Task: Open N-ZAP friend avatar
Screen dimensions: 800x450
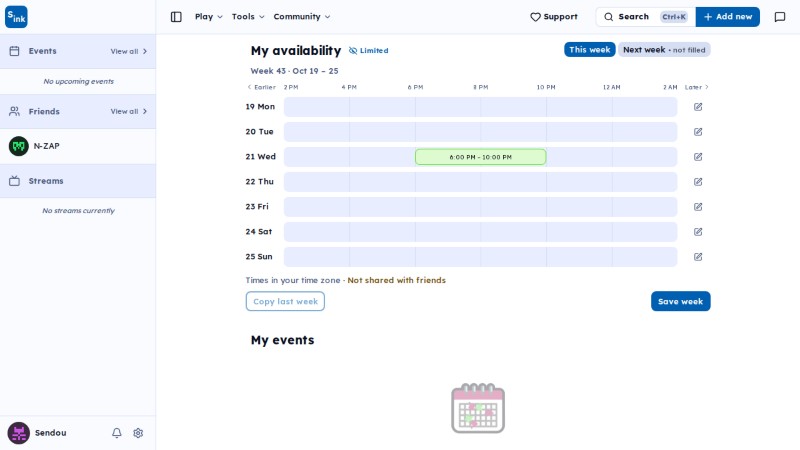Action: pyautogui.click(x=19, y=146)
